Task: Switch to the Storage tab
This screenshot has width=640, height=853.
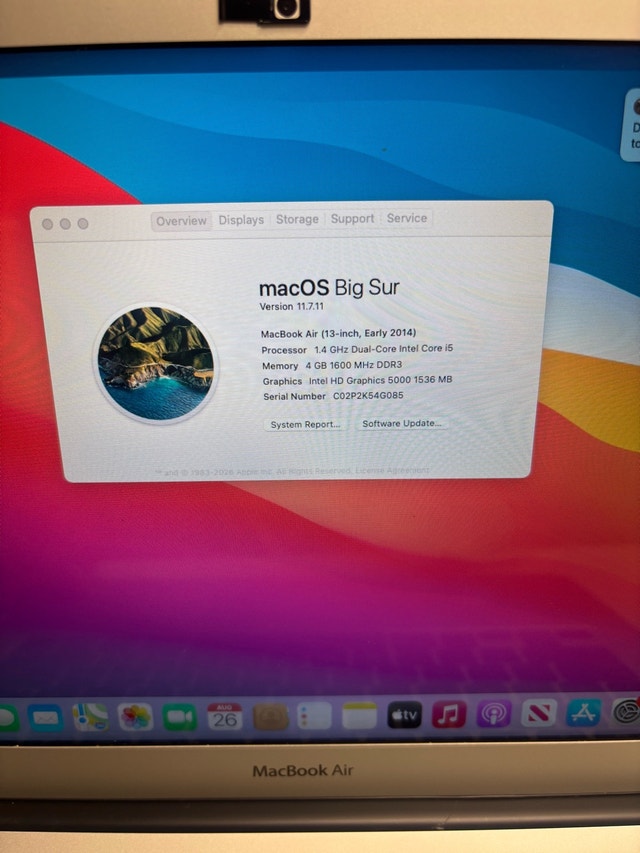Action: tap(297, 219)
